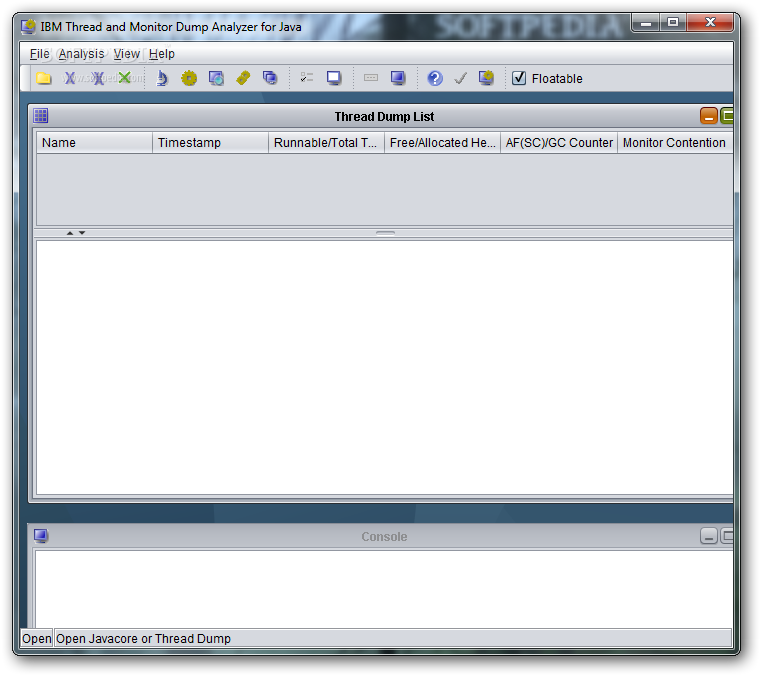The image size is (761, 676).
Task: Click the 'Open Javacore or Thread Dump' status text
Action: click(143, 639)
